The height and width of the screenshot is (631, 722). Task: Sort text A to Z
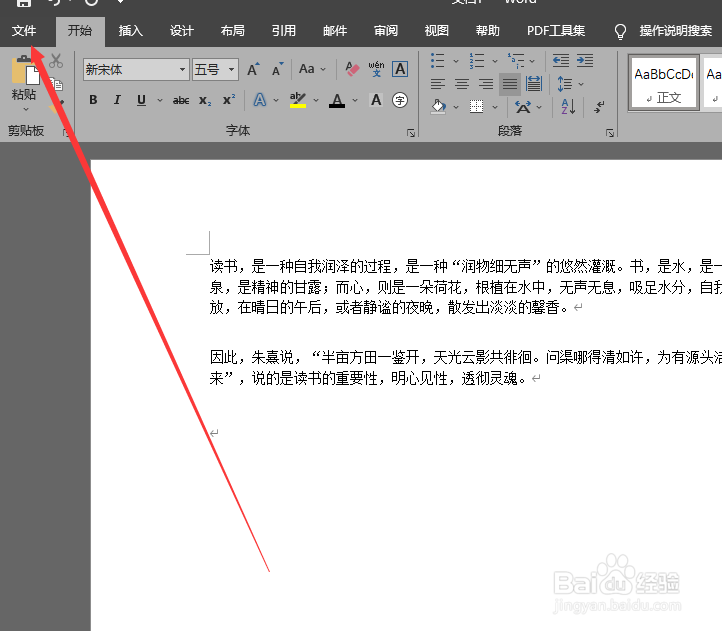pos(568,107)
